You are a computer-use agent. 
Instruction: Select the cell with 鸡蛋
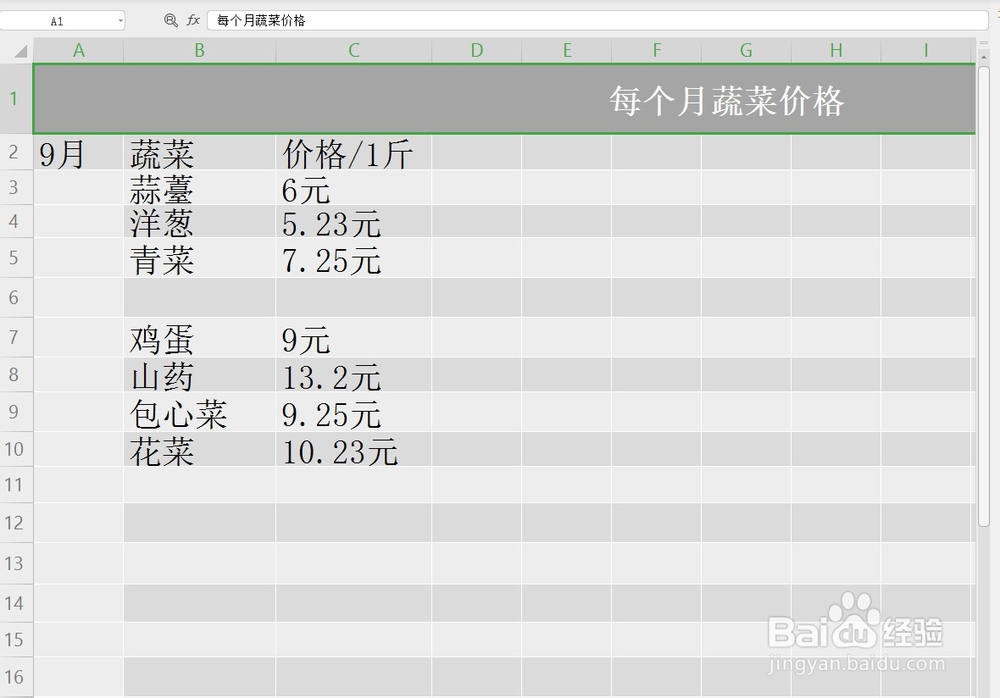coord(200,337)
